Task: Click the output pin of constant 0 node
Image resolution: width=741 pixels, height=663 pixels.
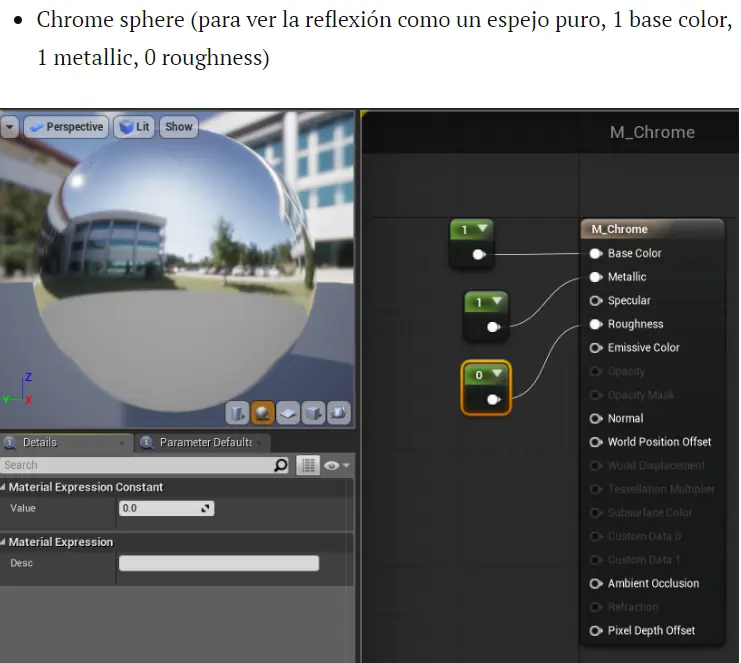Action: [493, 400]
